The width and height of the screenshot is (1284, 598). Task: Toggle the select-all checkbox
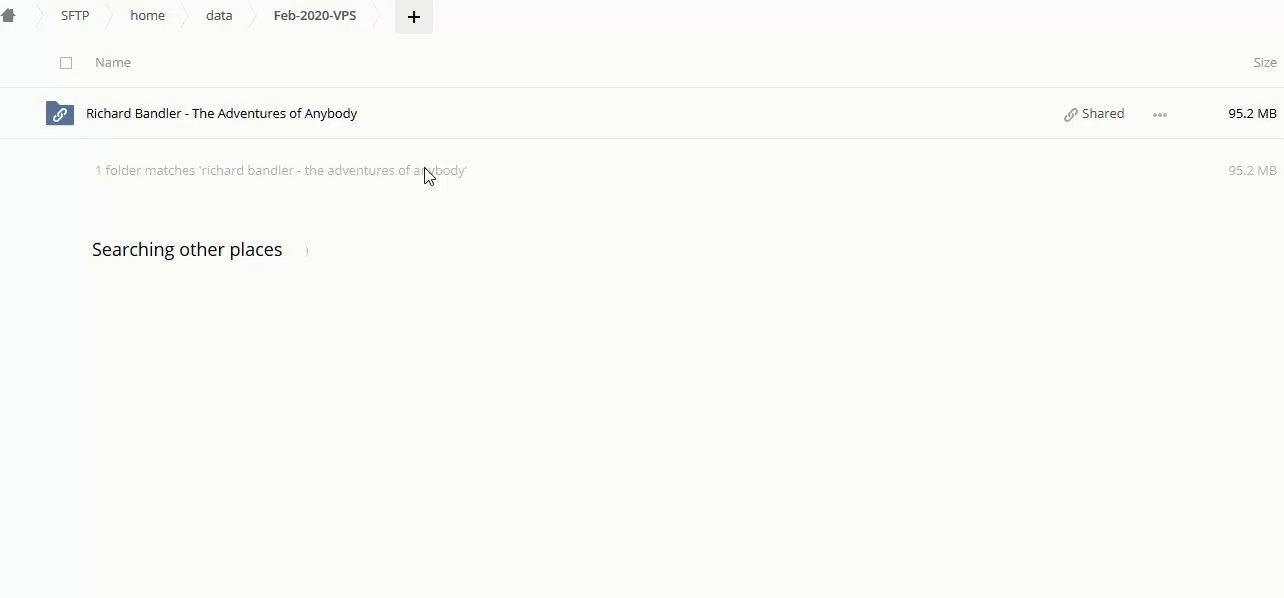coord(66,63)
